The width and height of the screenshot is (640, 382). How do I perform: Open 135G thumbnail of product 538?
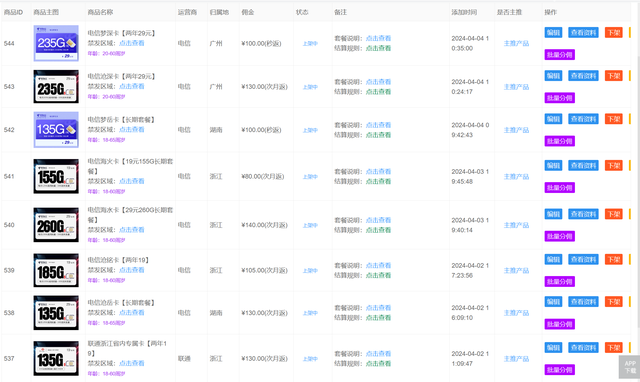pyautogui.click(x=56, y=313)
